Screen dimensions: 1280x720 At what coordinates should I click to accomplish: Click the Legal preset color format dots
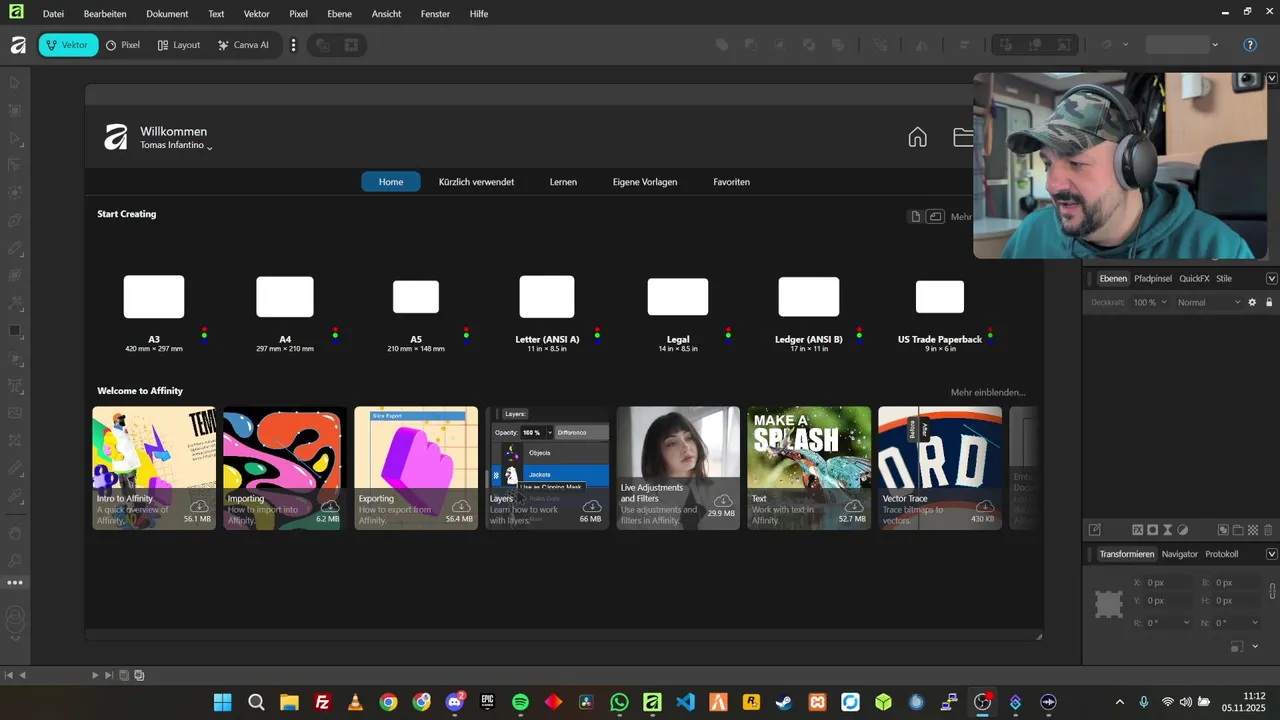[728, 333]
